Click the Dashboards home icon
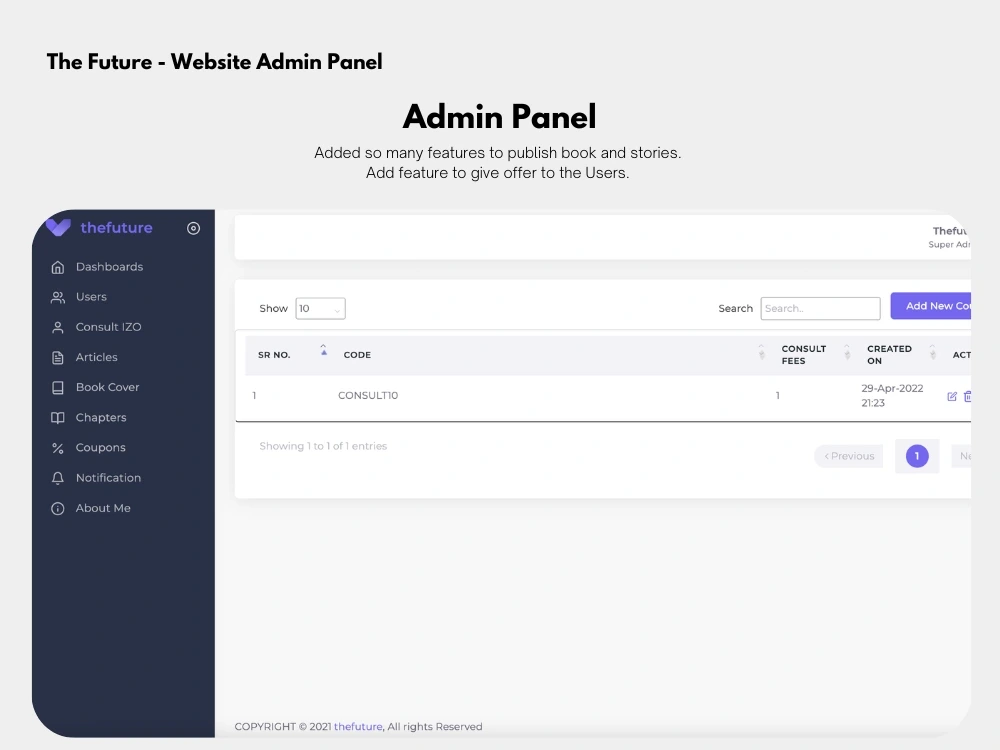Viewport: 1000px width, 750px height. coord(57,267)
